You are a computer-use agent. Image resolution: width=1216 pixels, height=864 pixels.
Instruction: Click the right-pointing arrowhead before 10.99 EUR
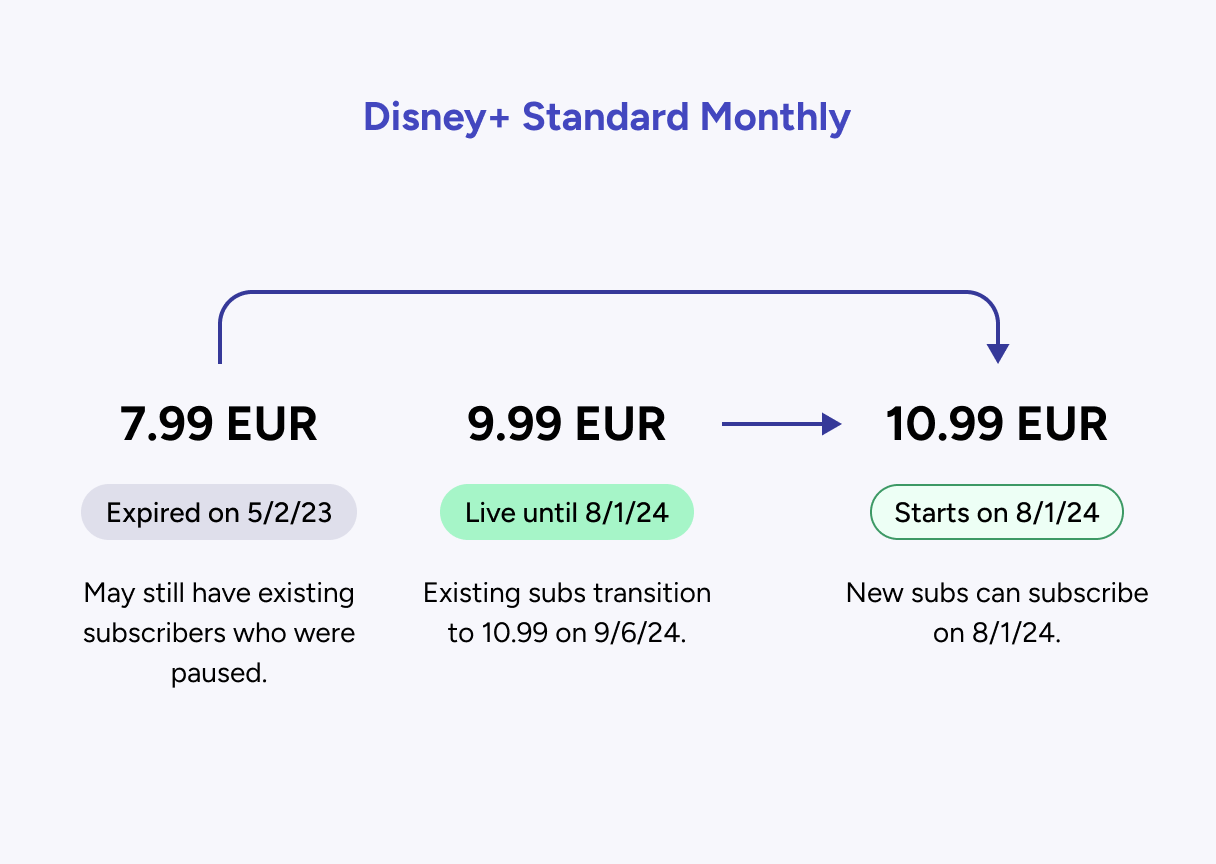(830, 425)
